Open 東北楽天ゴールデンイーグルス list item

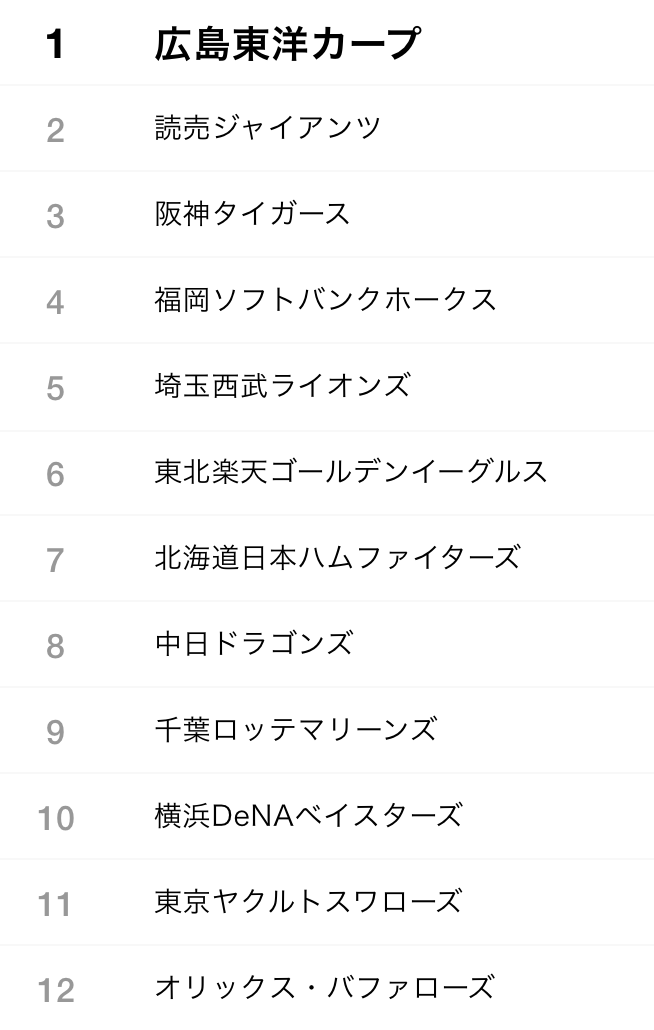pos(351,472)
